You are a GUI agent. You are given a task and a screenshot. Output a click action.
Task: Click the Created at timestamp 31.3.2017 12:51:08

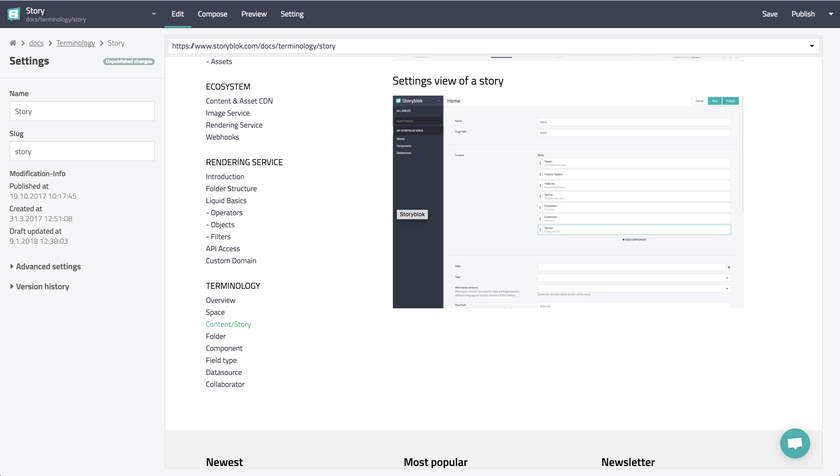(41, 218)
